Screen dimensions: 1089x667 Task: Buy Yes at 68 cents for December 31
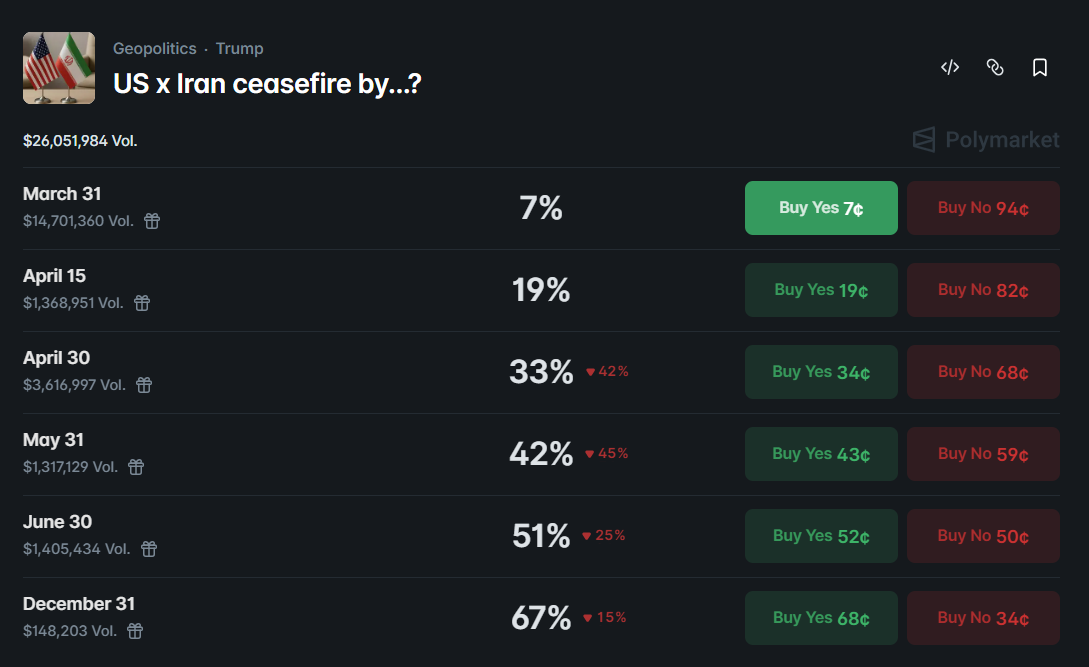(821, 617)
